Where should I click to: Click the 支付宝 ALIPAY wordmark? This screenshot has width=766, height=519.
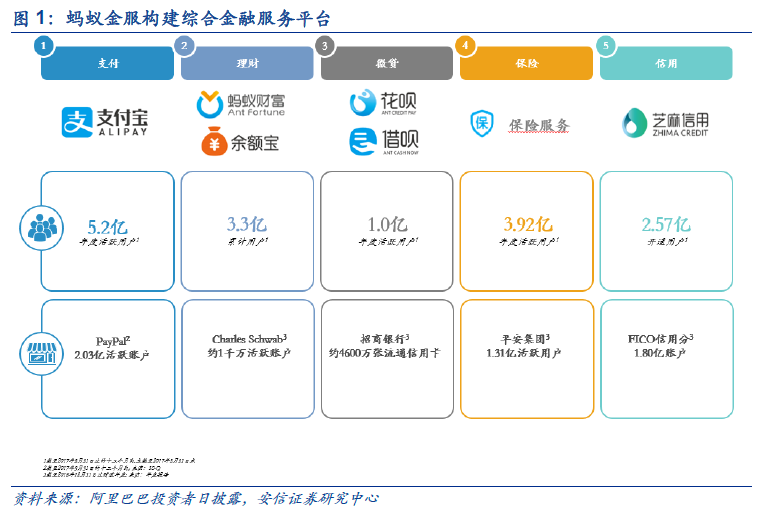(122, 122)
